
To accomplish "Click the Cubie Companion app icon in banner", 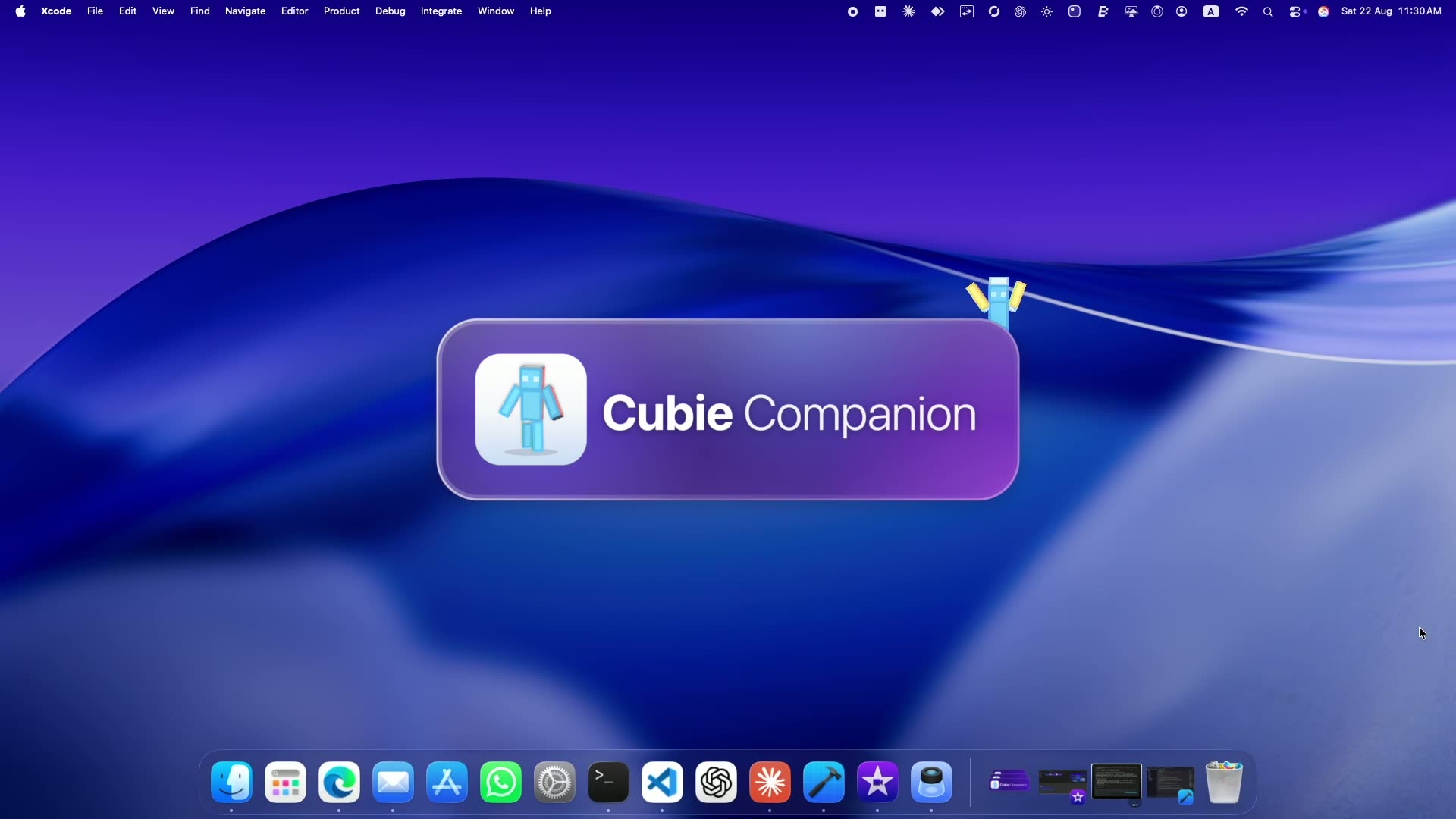I will (x=531, y=409).
